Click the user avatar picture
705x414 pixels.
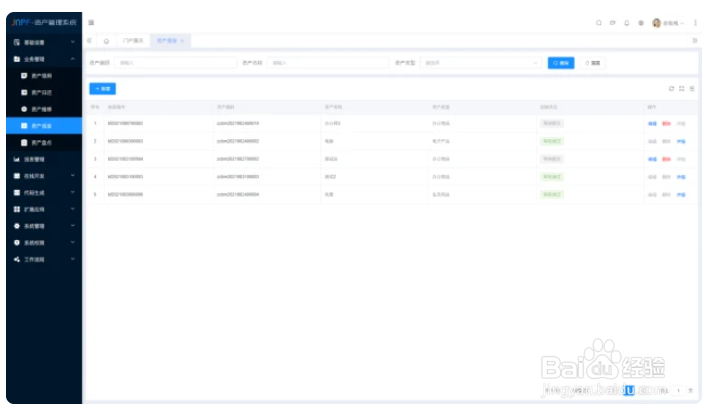[x=656, y=23]
